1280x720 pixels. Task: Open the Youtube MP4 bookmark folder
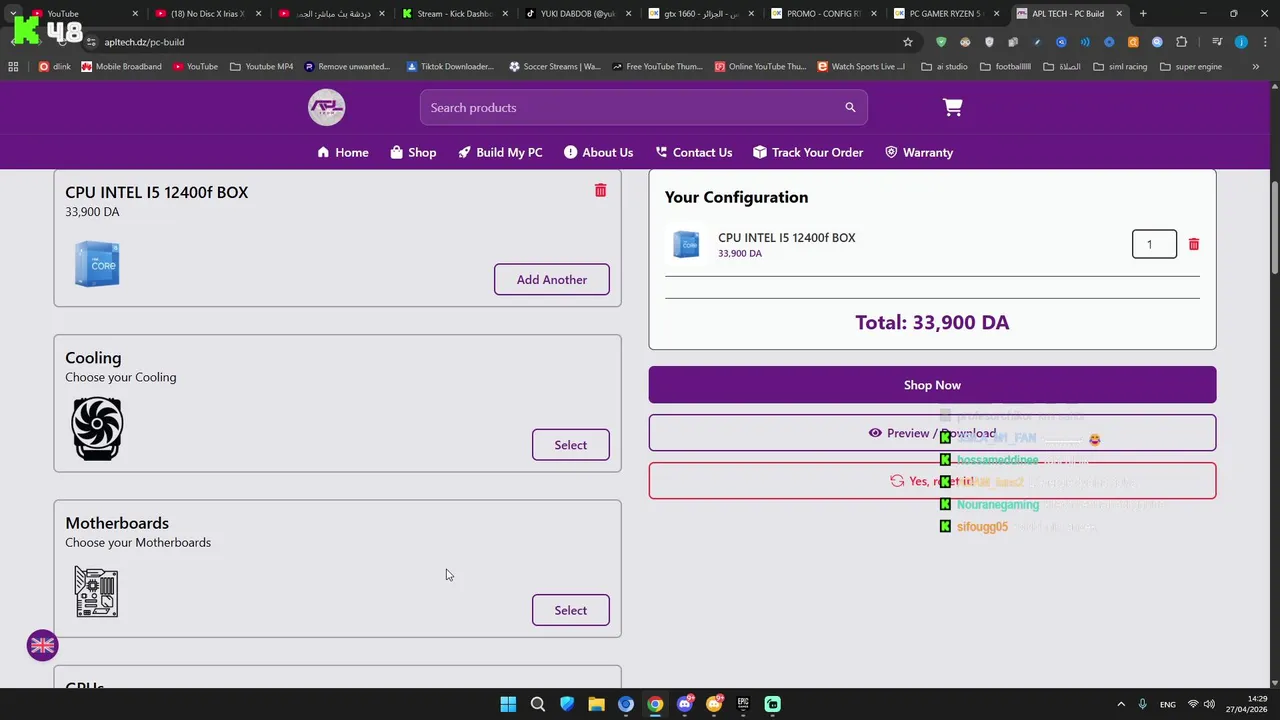[x=261, y=67]
